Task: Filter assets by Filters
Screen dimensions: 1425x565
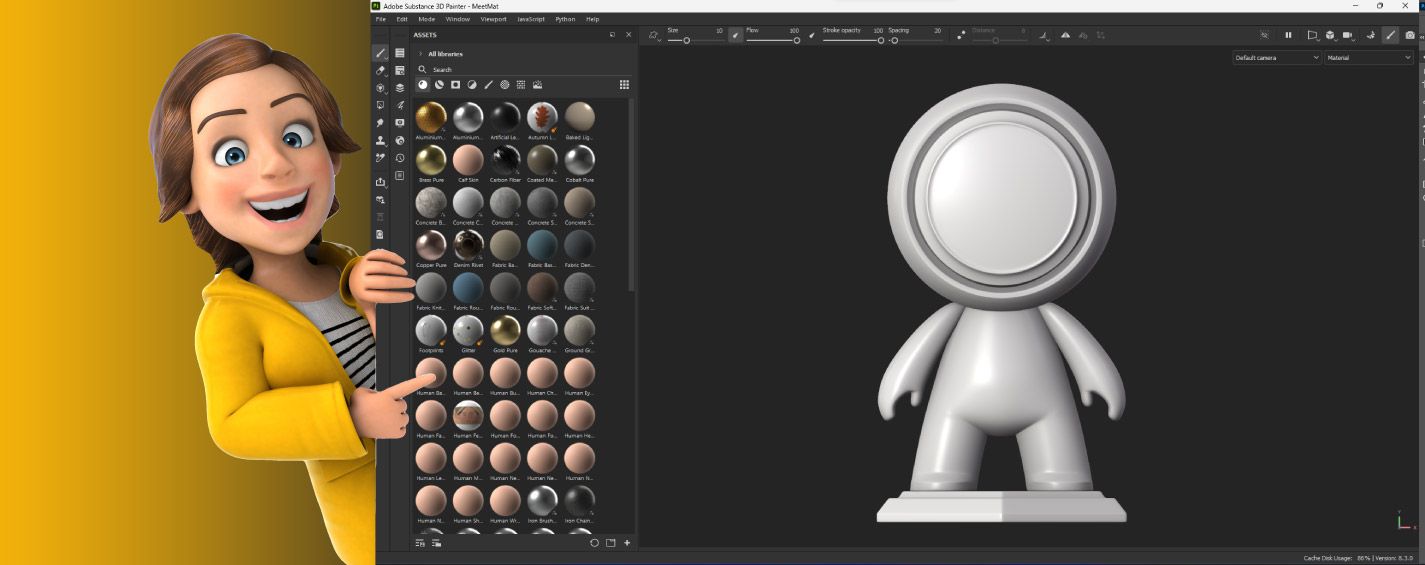Action: pos(472,85)
